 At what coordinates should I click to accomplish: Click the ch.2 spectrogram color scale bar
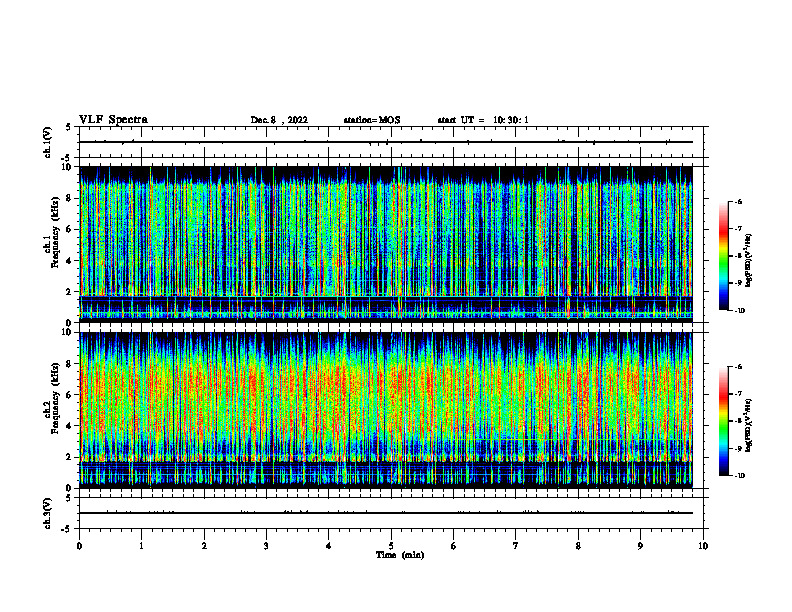tap(723, 421)
